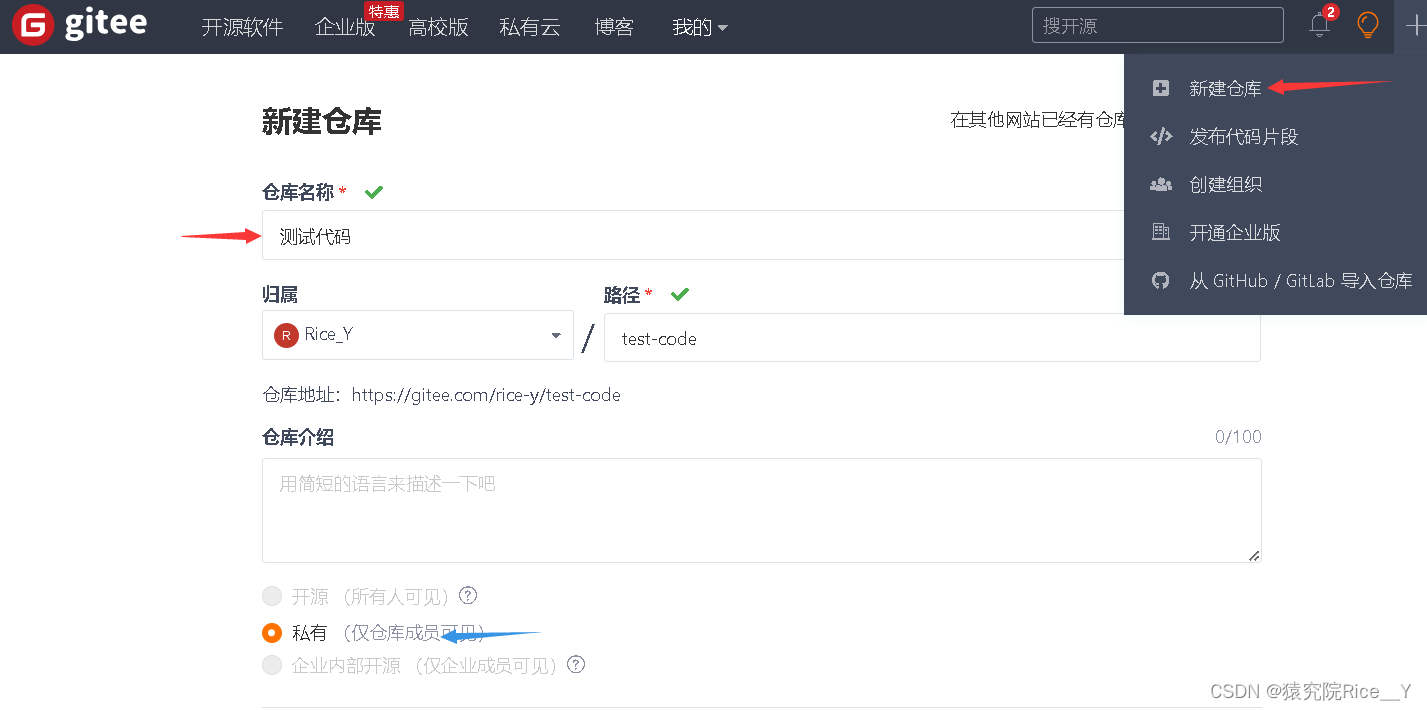
Task: Click the repository URL https://gitee.com/rice-y/test-code
Action: coord(486,395)
